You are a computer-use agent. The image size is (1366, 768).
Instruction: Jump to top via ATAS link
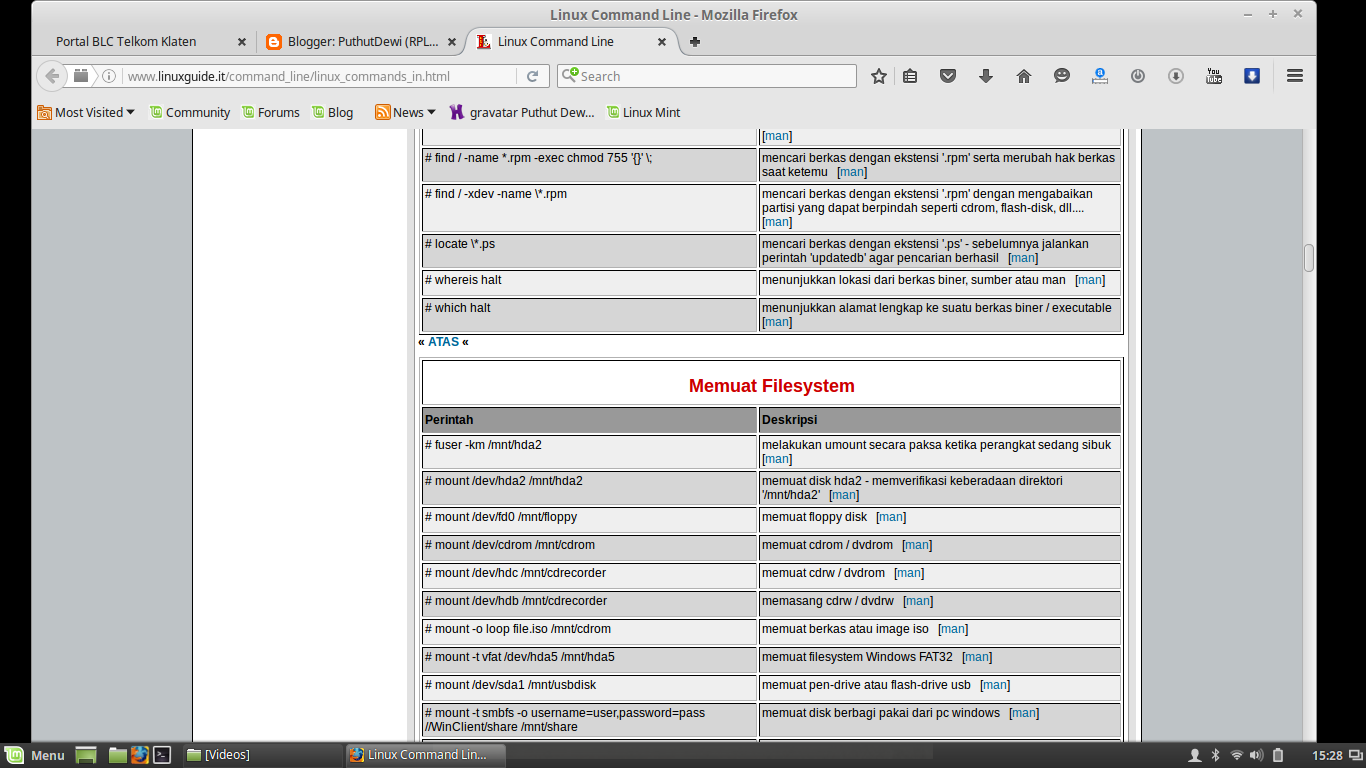click(x=443, y=342)
